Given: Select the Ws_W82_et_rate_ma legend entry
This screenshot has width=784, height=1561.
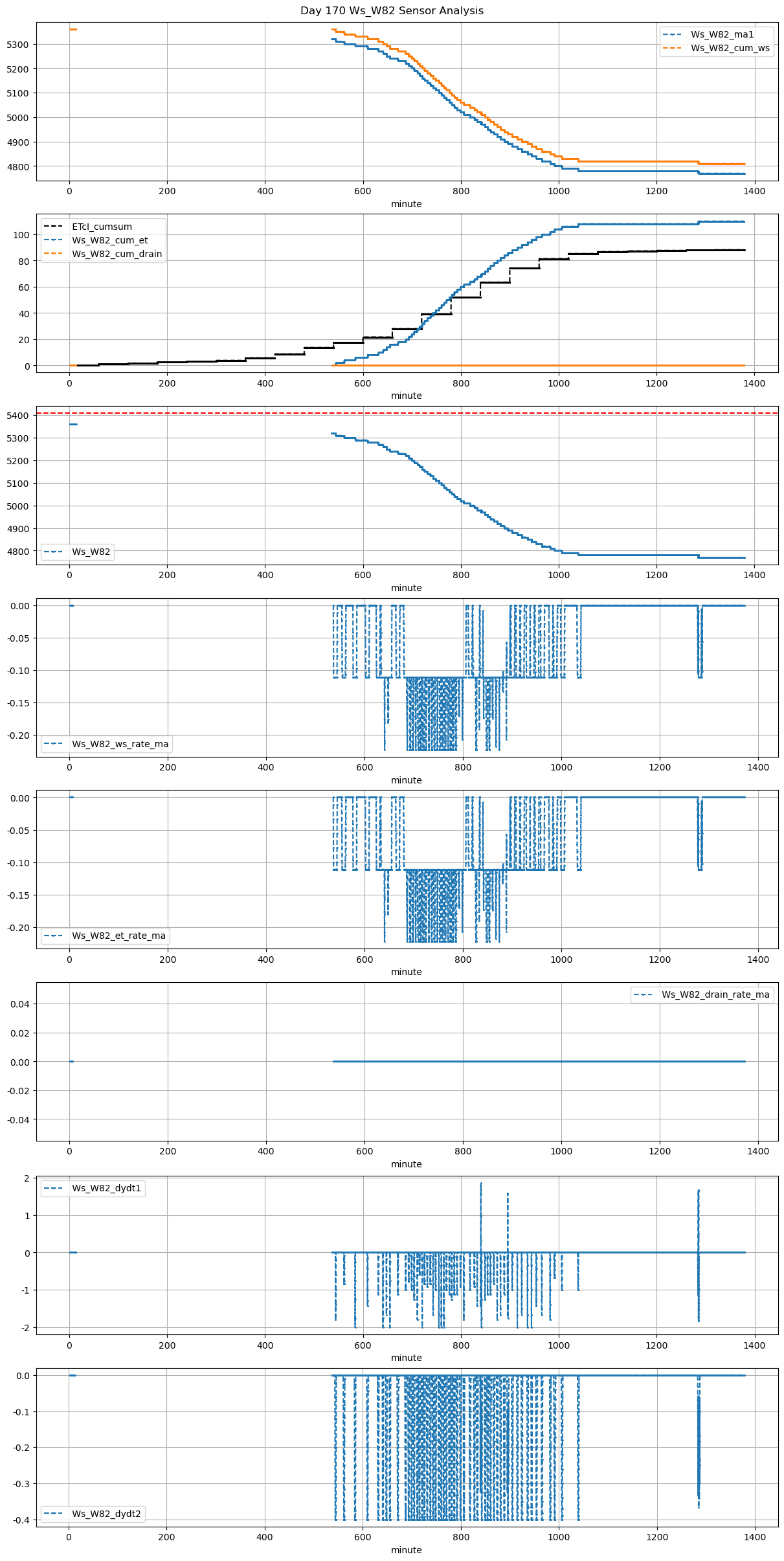Looking at the screenshot, I should click(118, 936).
